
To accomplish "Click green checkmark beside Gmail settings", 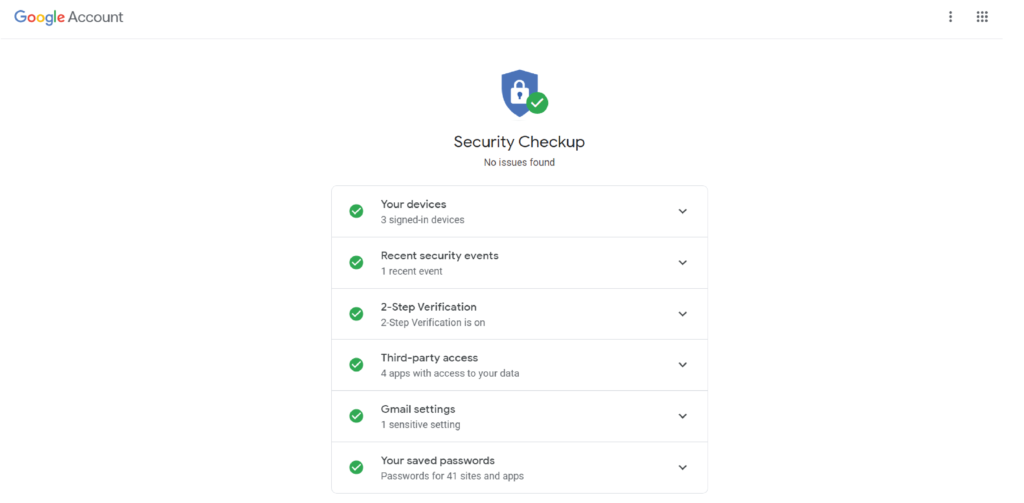I will (356, 416).
